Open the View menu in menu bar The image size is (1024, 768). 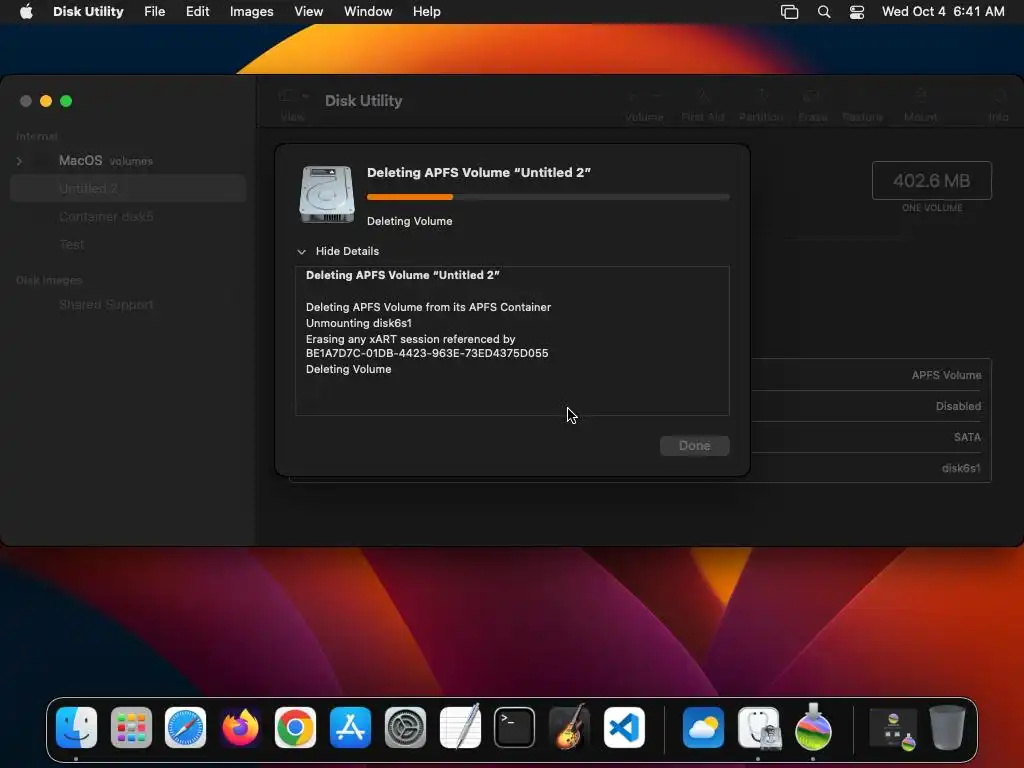[308, 12]
